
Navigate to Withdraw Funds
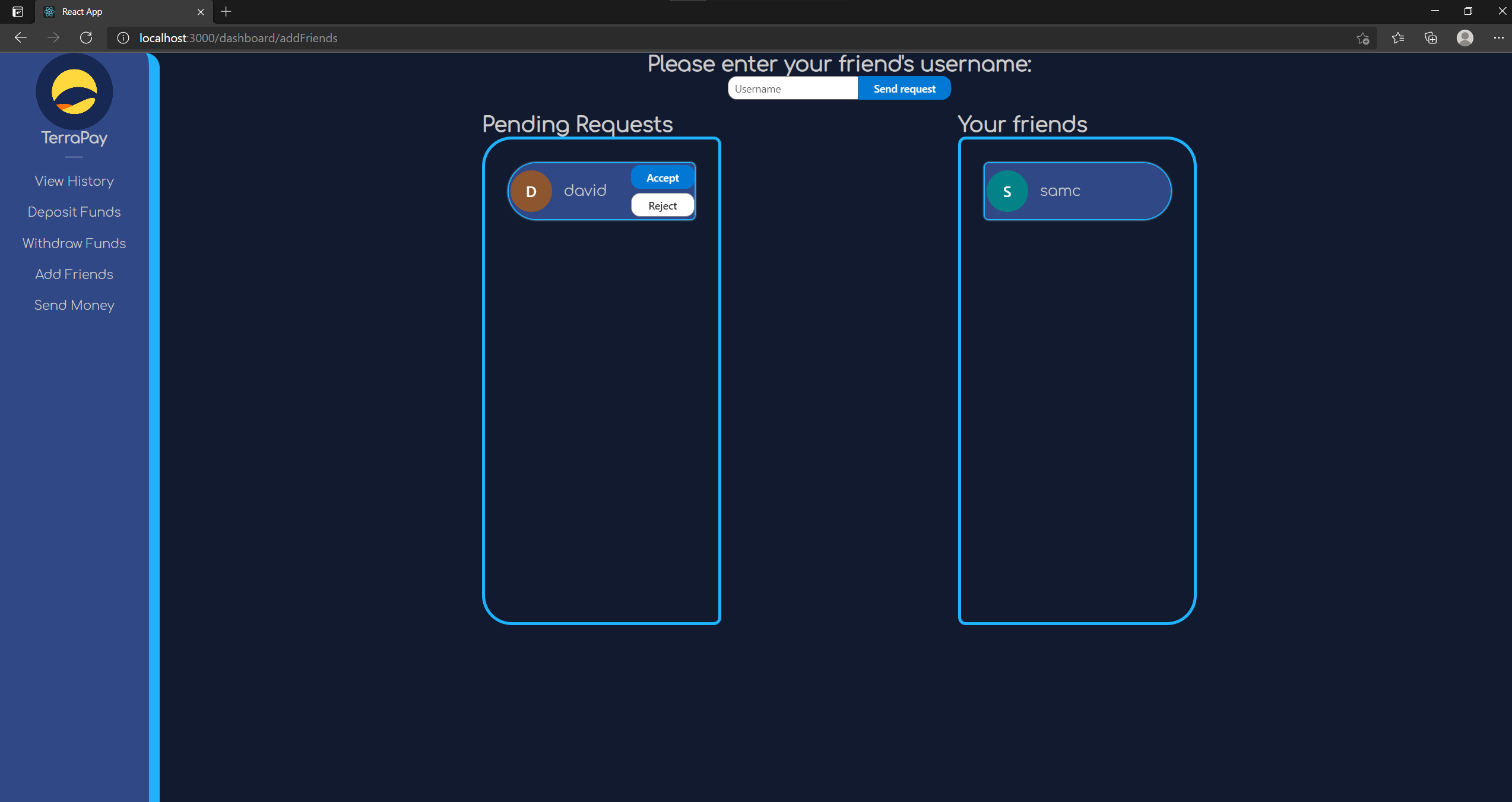click(74, 243)
